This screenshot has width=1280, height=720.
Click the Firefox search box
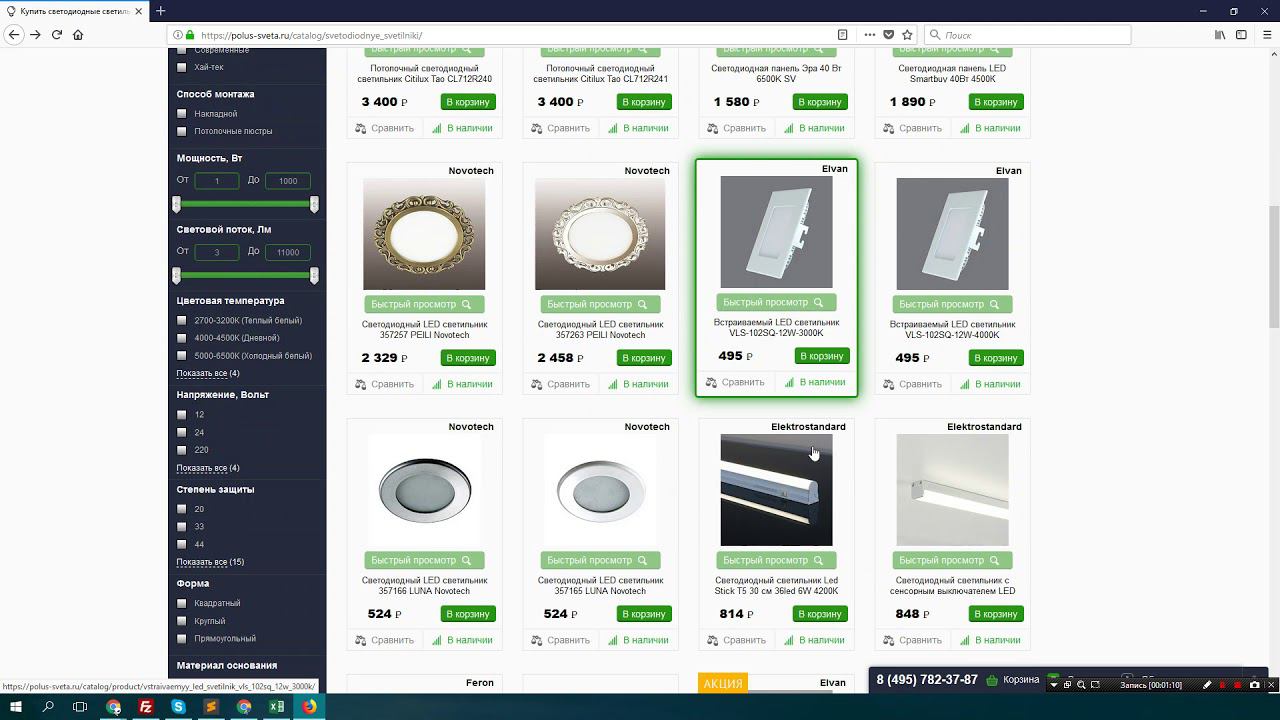(x=1026, y=34)
